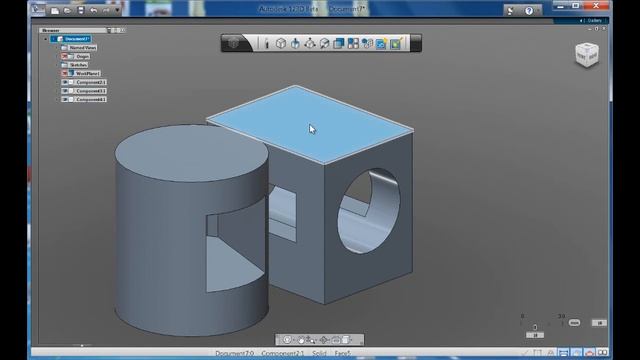Click 'Document7.0' in the status bar

point(235,353)
